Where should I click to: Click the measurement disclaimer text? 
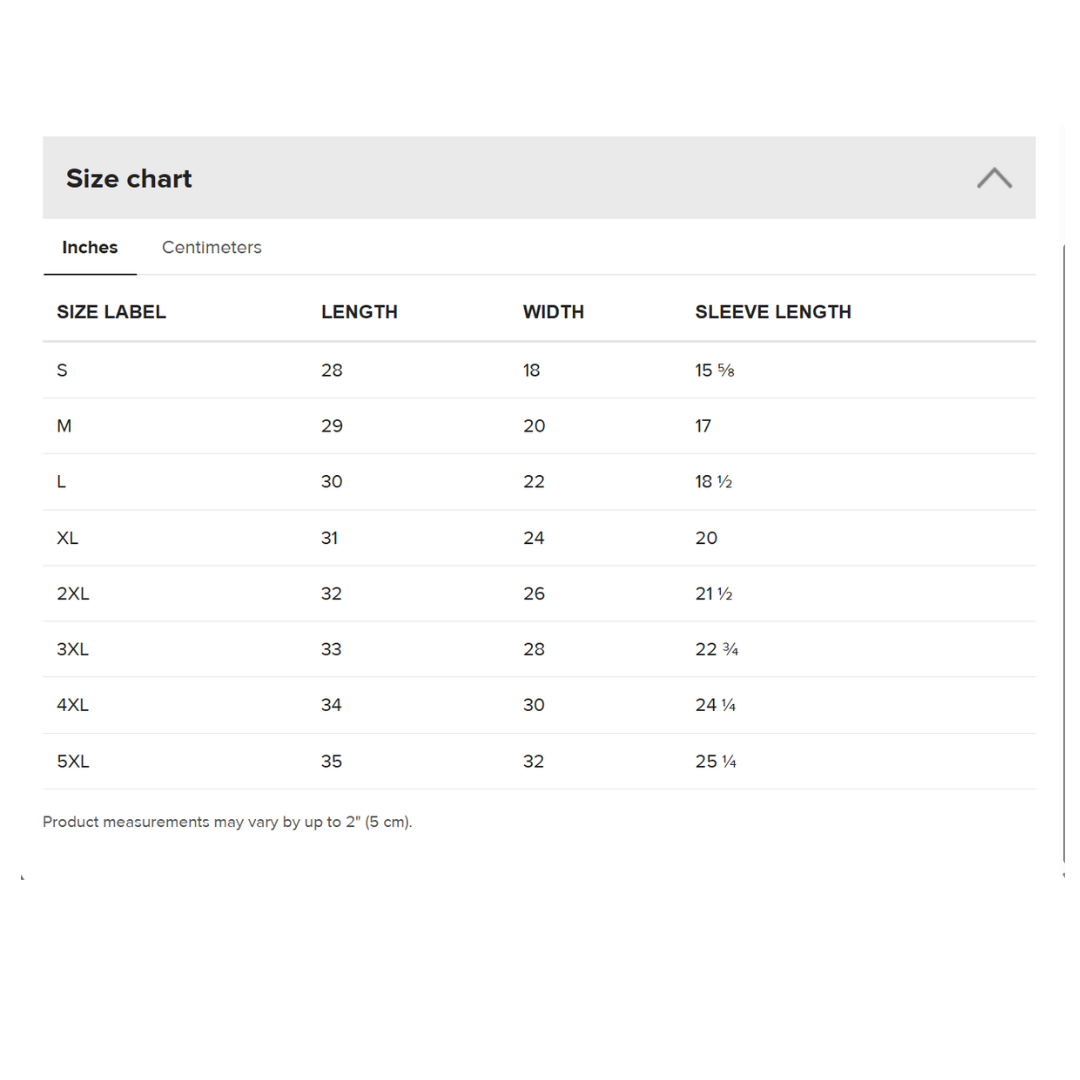coord(227,821)
